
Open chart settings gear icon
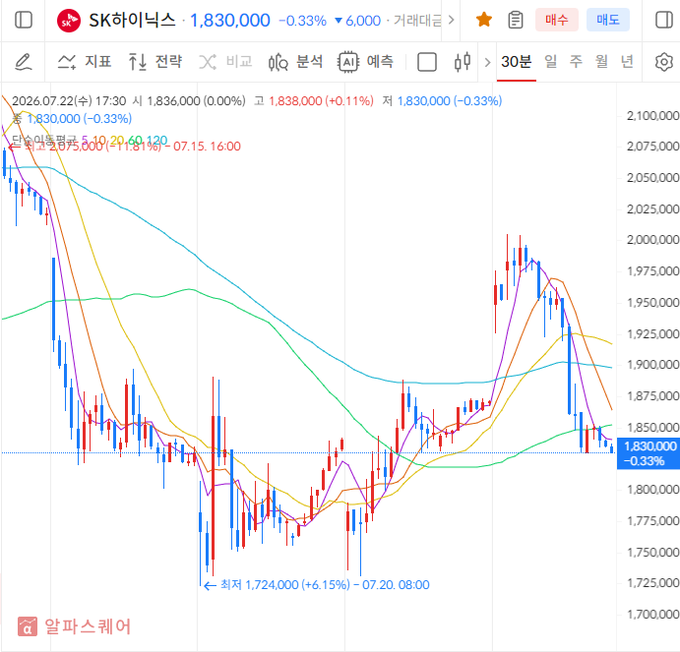(664, 62)
